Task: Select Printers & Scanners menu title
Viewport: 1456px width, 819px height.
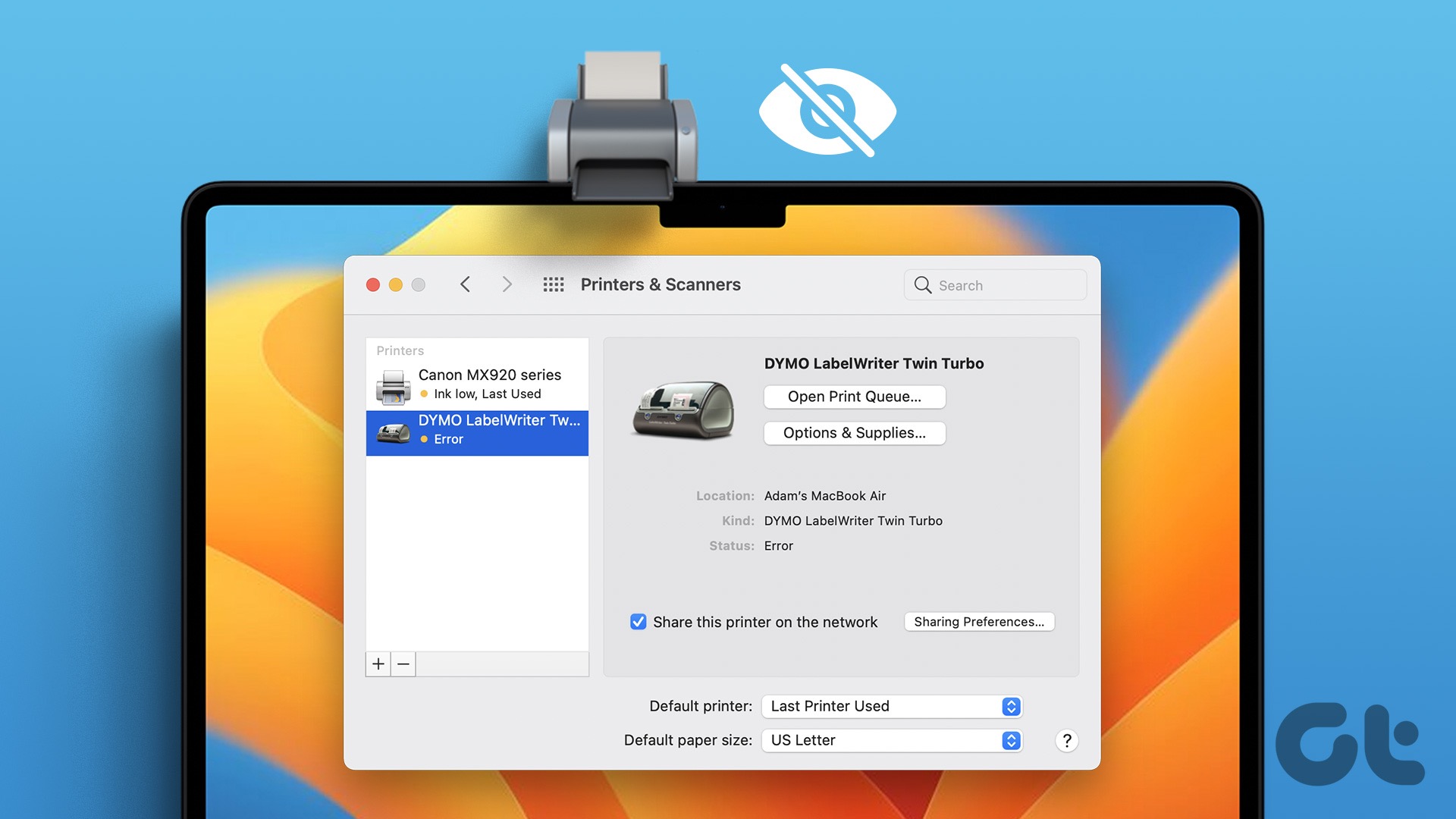Action: (x=660, y=284)
